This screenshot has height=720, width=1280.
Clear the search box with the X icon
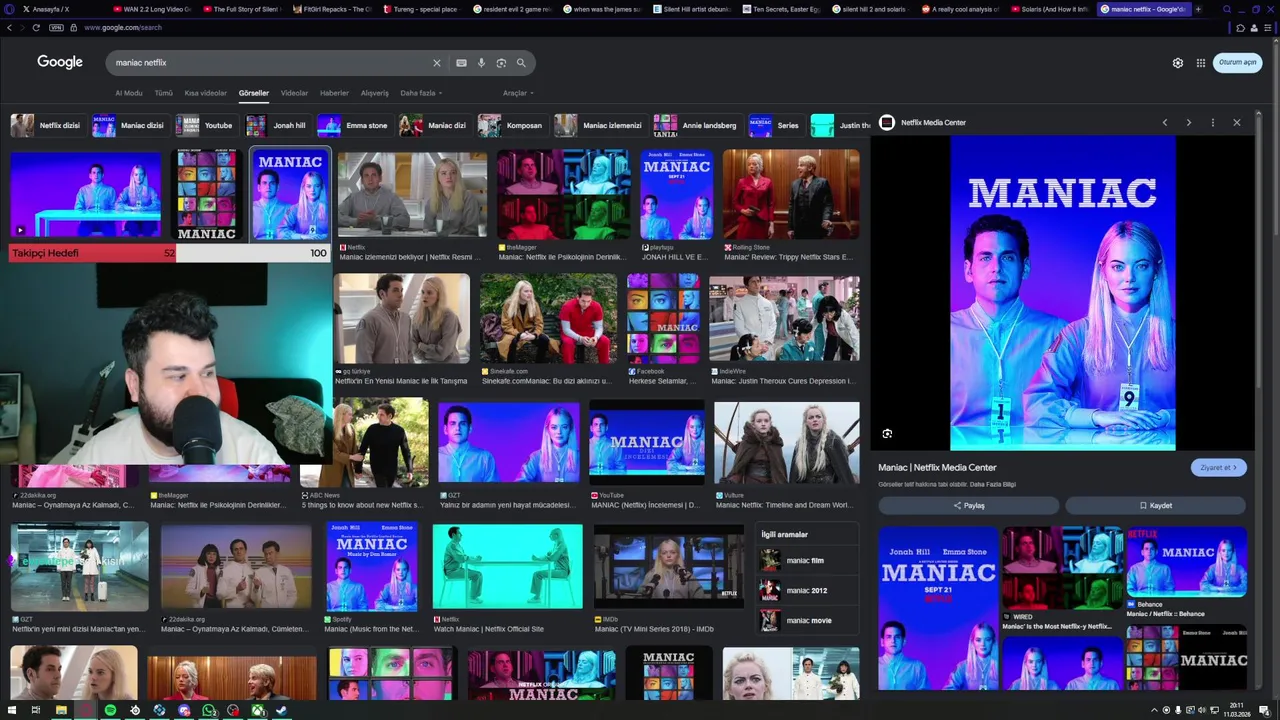point(436,63)
